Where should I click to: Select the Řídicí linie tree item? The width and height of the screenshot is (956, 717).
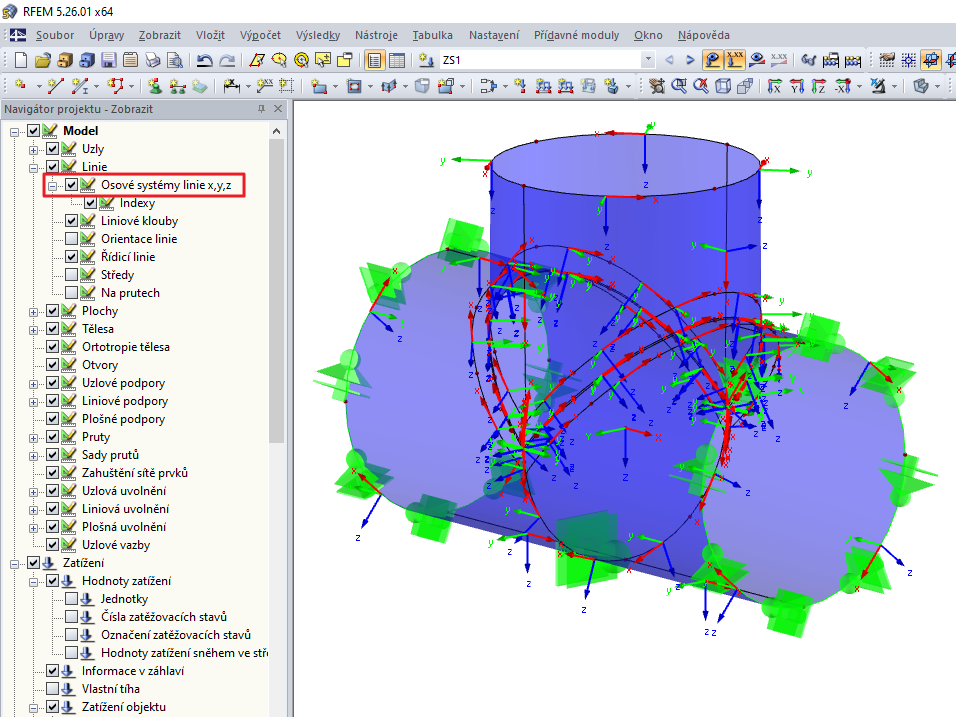click(128, 257)
